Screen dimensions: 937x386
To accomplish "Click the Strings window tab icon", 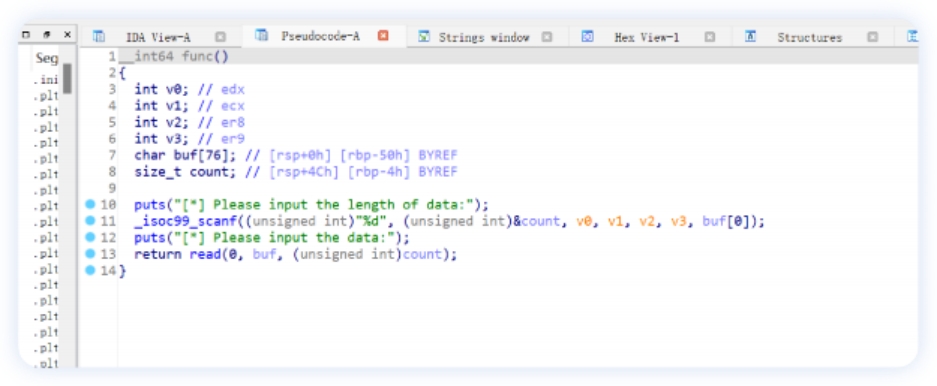I will pos(424,36).
